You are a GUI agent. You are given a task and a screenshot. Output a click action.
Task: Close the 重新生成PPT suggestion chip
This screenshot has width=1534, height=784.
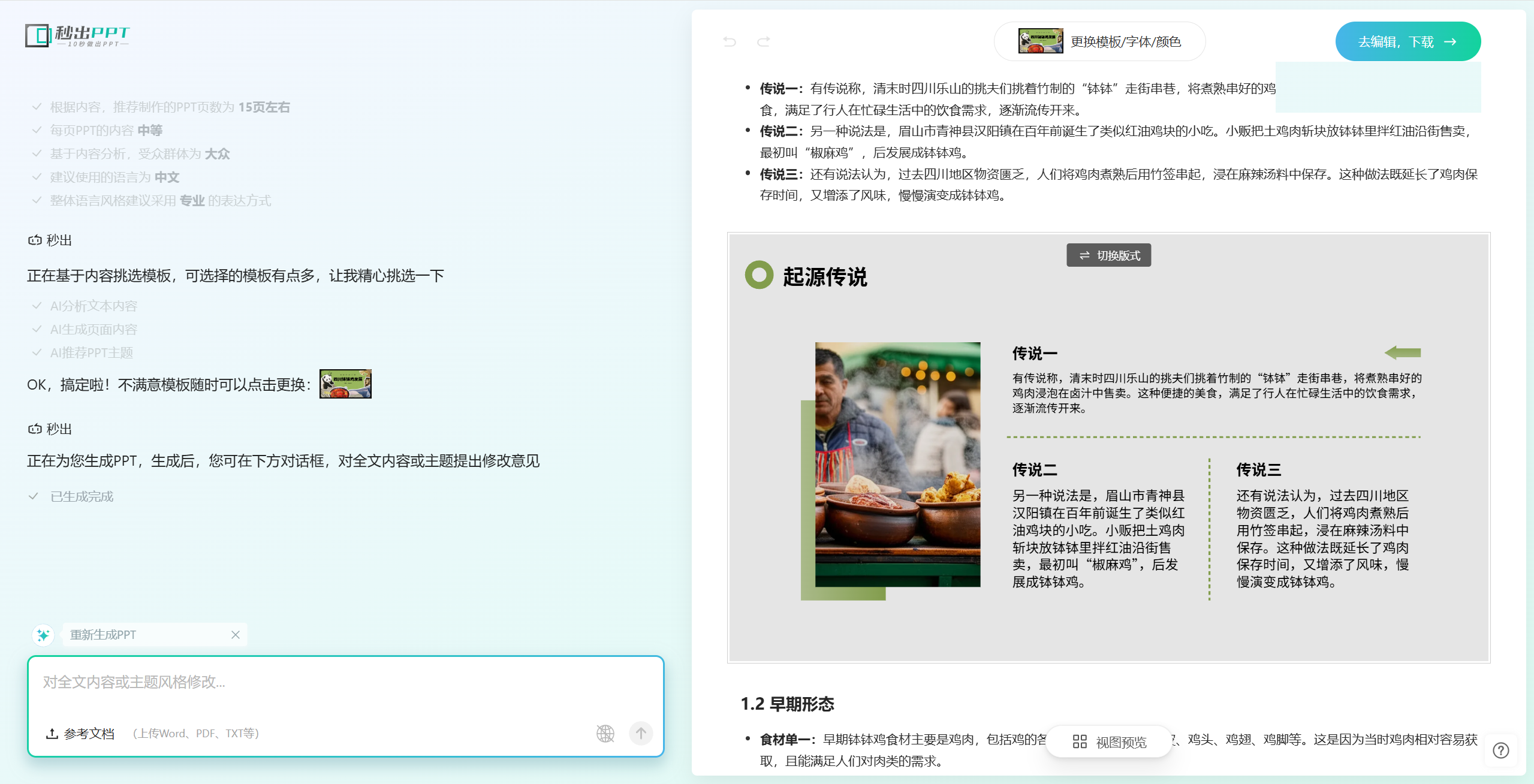(236, 635)
